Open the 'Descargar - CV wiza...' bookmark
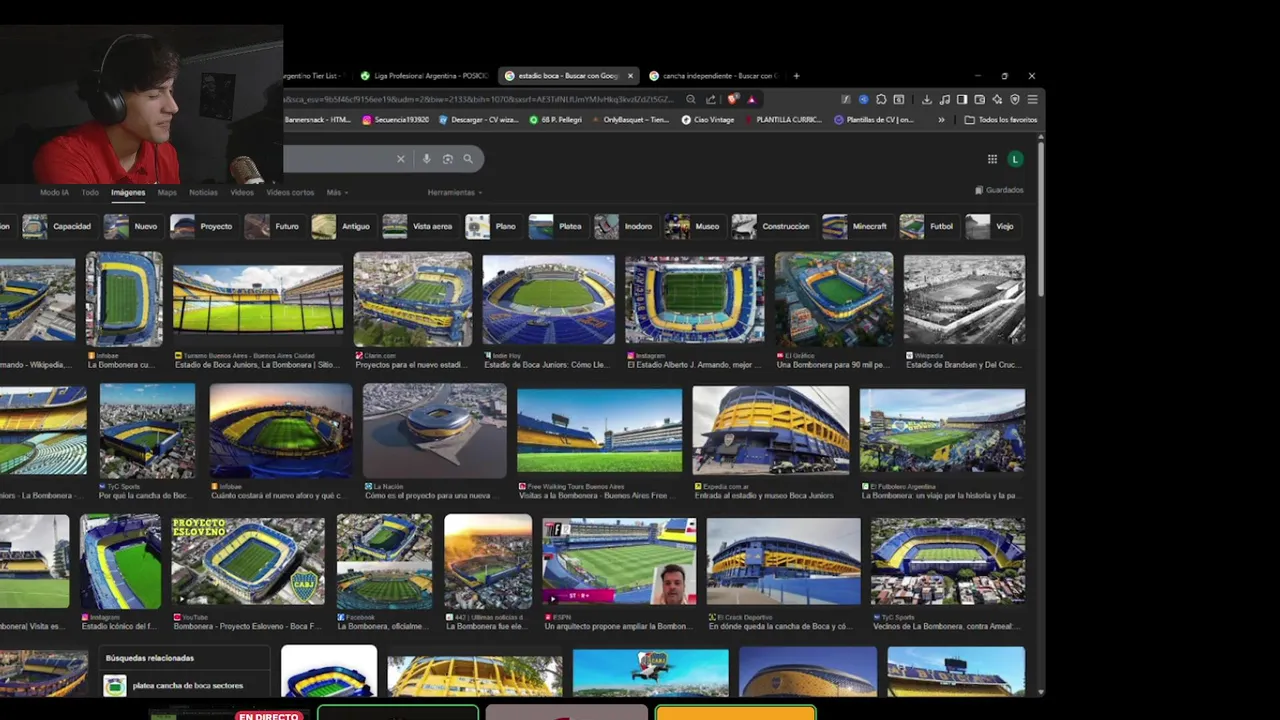This screenshot has height=720, width=1280. pos(478,120)
